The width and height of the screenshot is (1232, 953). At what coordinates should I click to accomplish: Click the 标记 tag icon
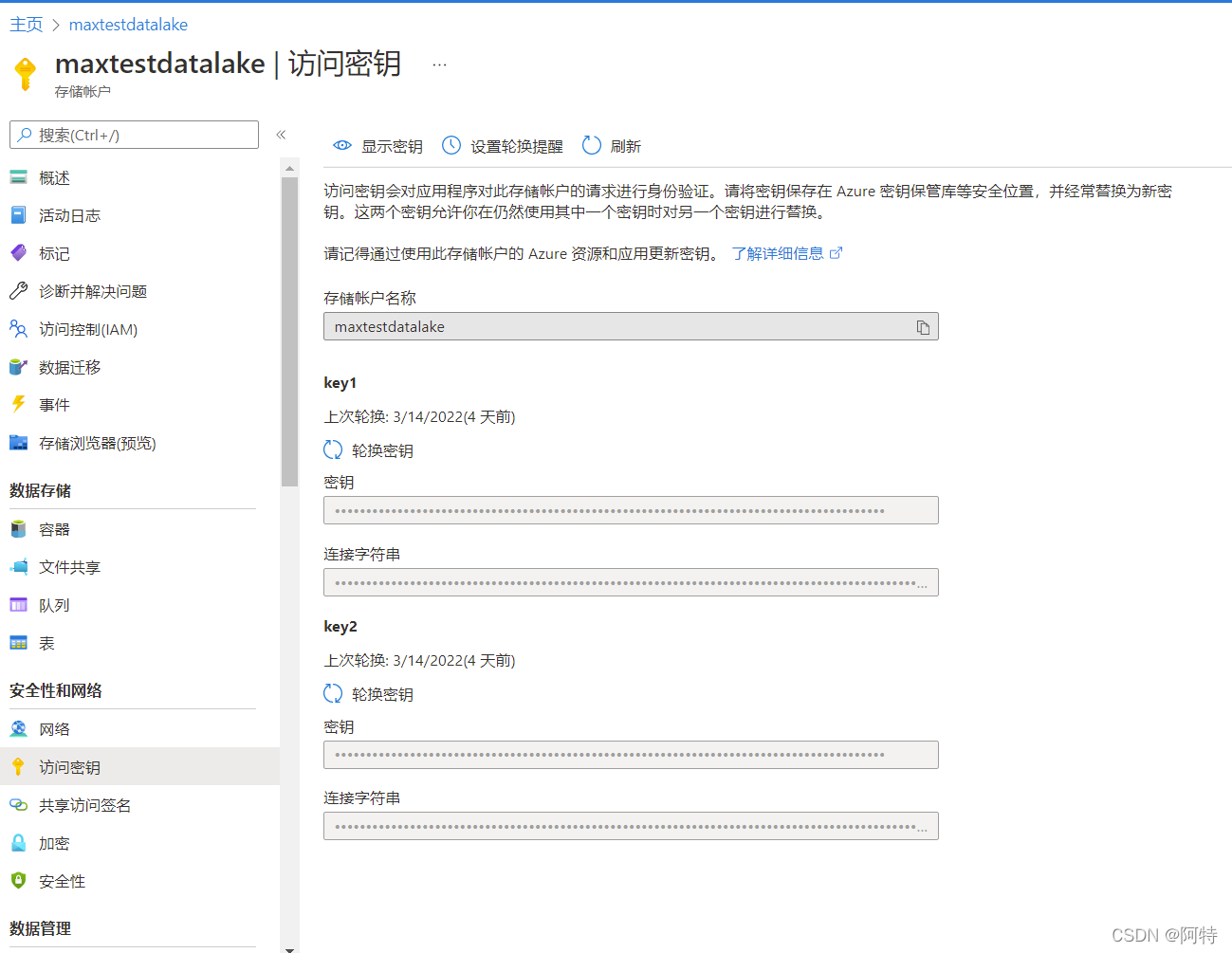point(18,253)
